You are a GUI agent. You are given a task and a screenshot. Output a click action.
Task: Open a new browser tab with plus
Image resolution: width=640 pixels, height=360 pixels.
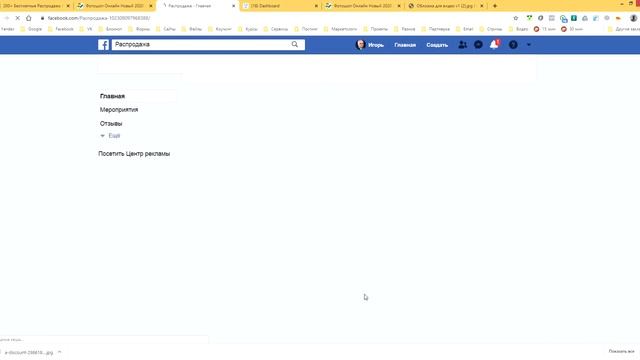[x=495, y=6]
